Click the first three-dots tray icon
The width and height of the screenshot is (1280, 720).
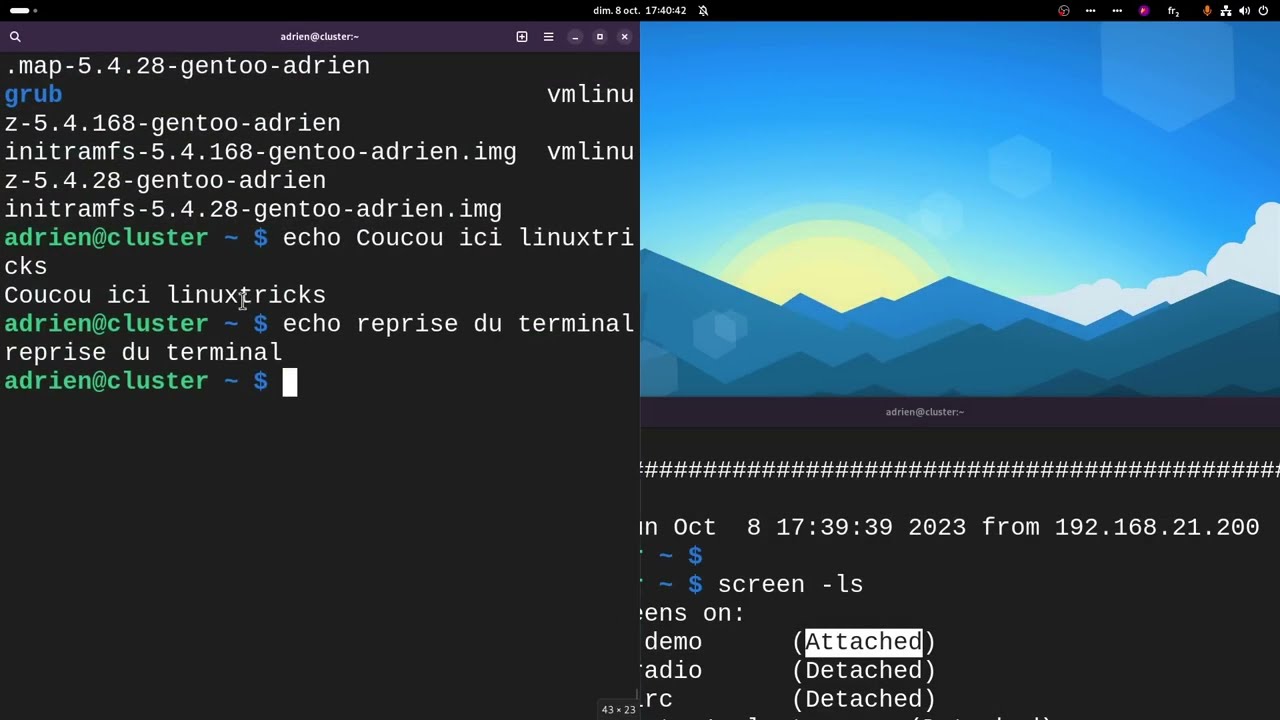point(1090,10)
